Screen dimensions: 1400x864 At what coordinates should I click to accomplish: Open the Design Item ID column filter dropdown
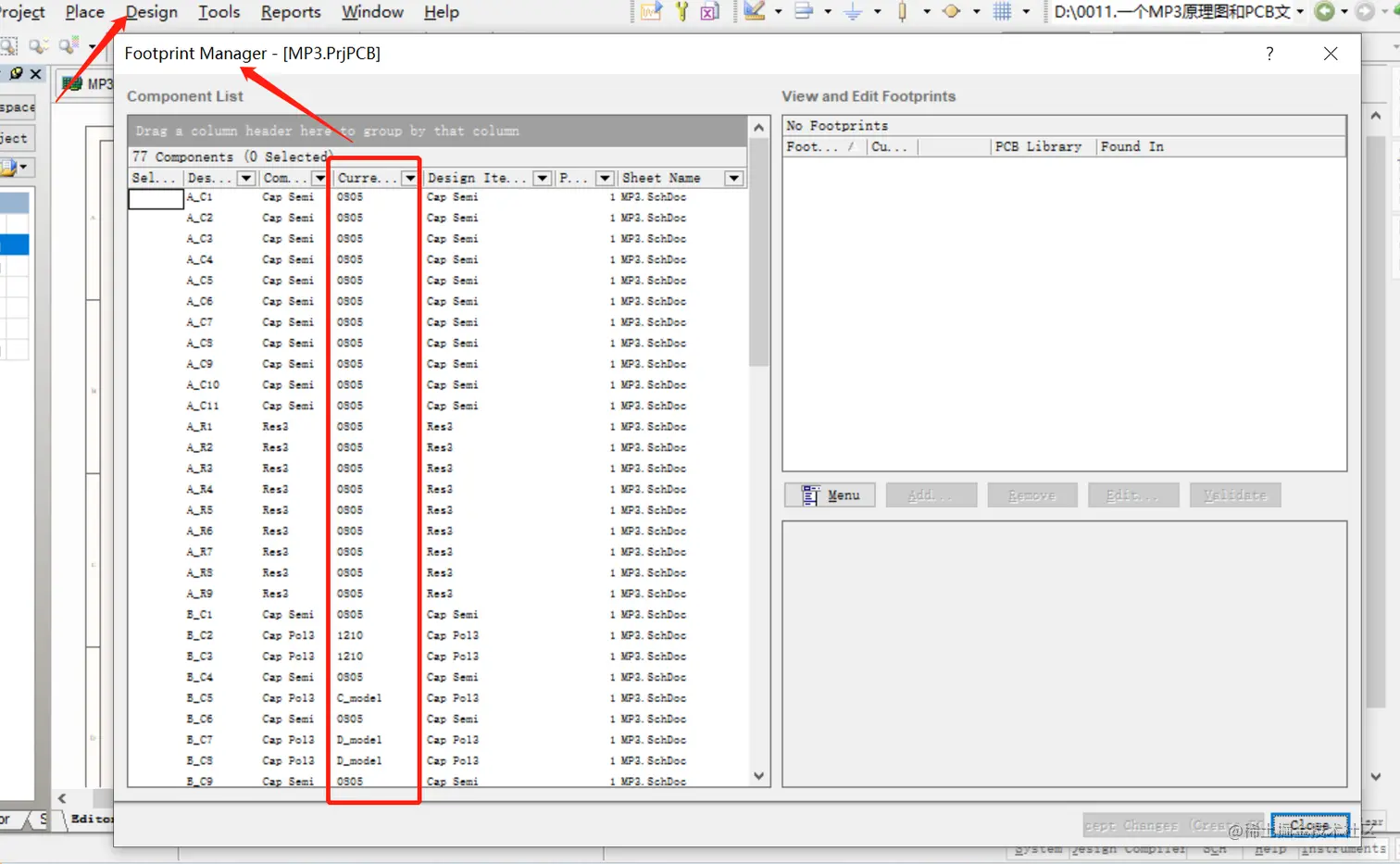(543, 178)
